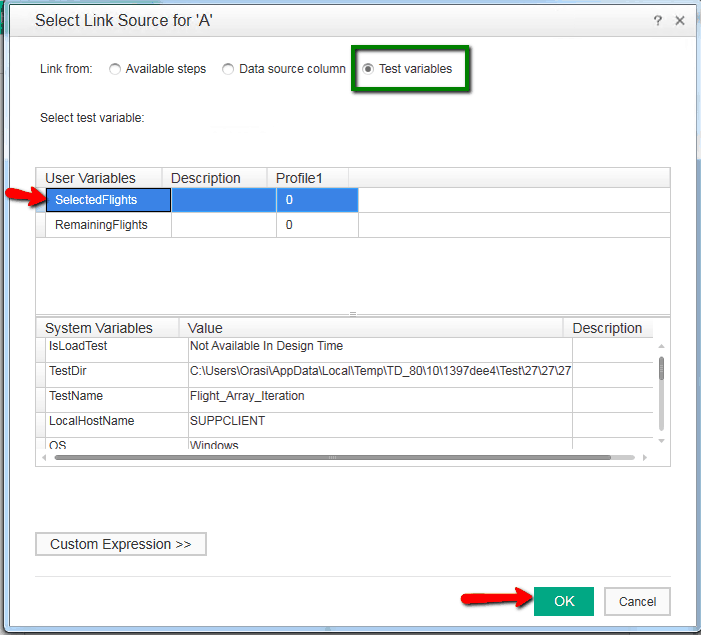Viewport: 701px width, 635px height.
Task: Expand Custom Expression section
Action: 121,544
